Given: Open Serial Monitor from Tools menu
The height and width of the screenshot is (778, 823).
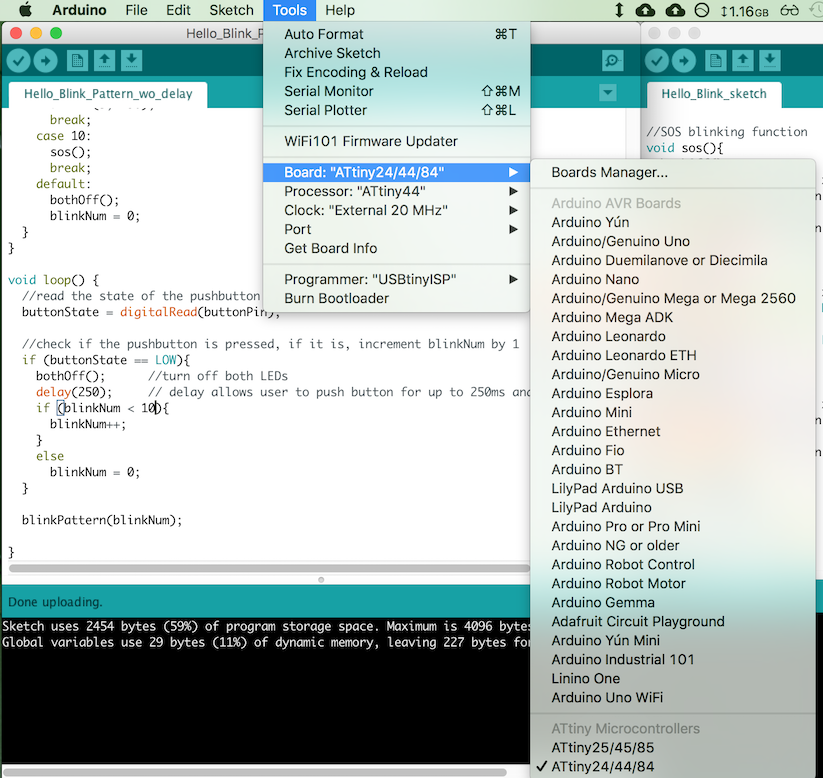Looking at the screenshot, I should [396, 91].
